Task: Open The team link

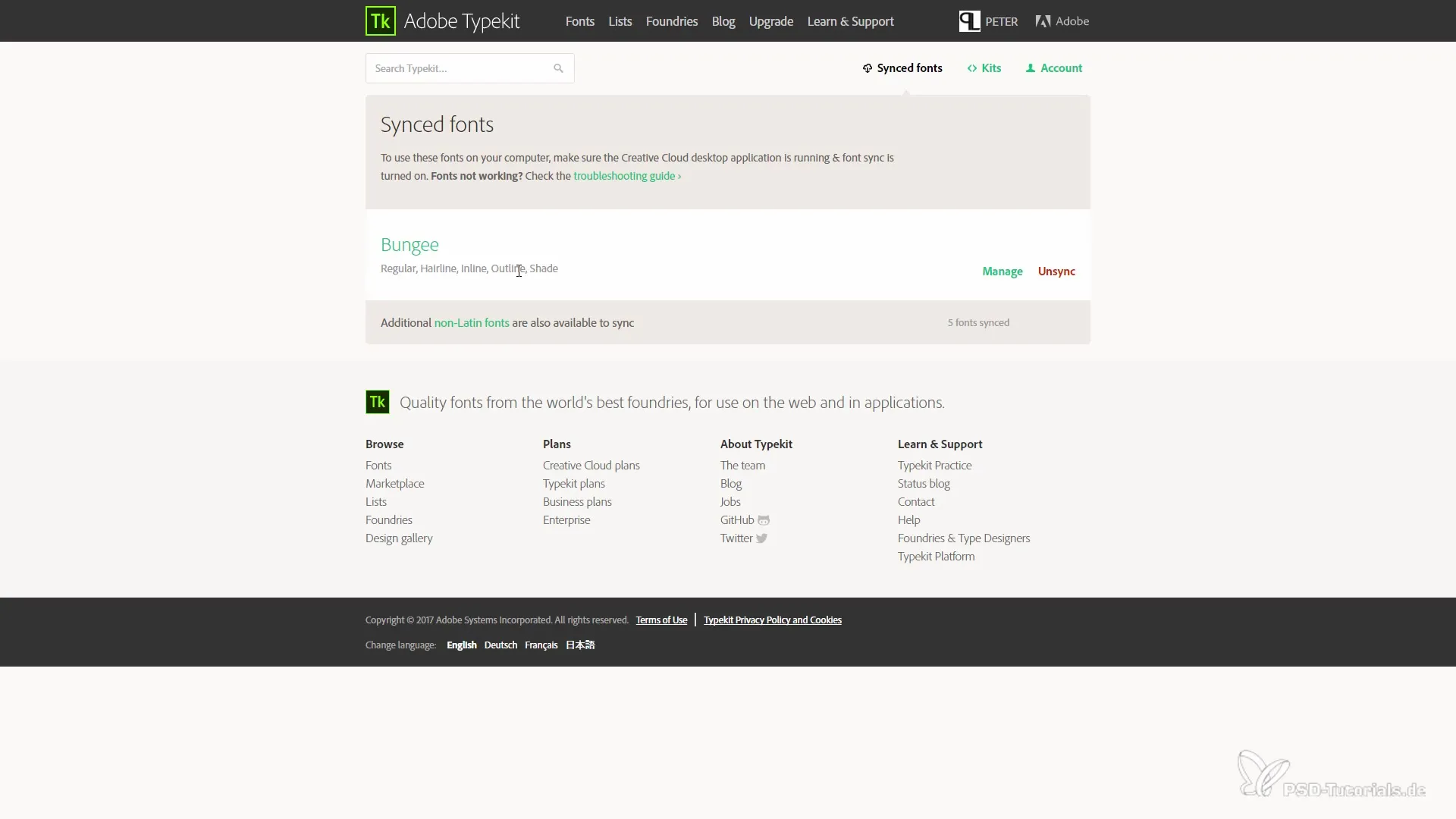Action: click(x=742, y=466)
